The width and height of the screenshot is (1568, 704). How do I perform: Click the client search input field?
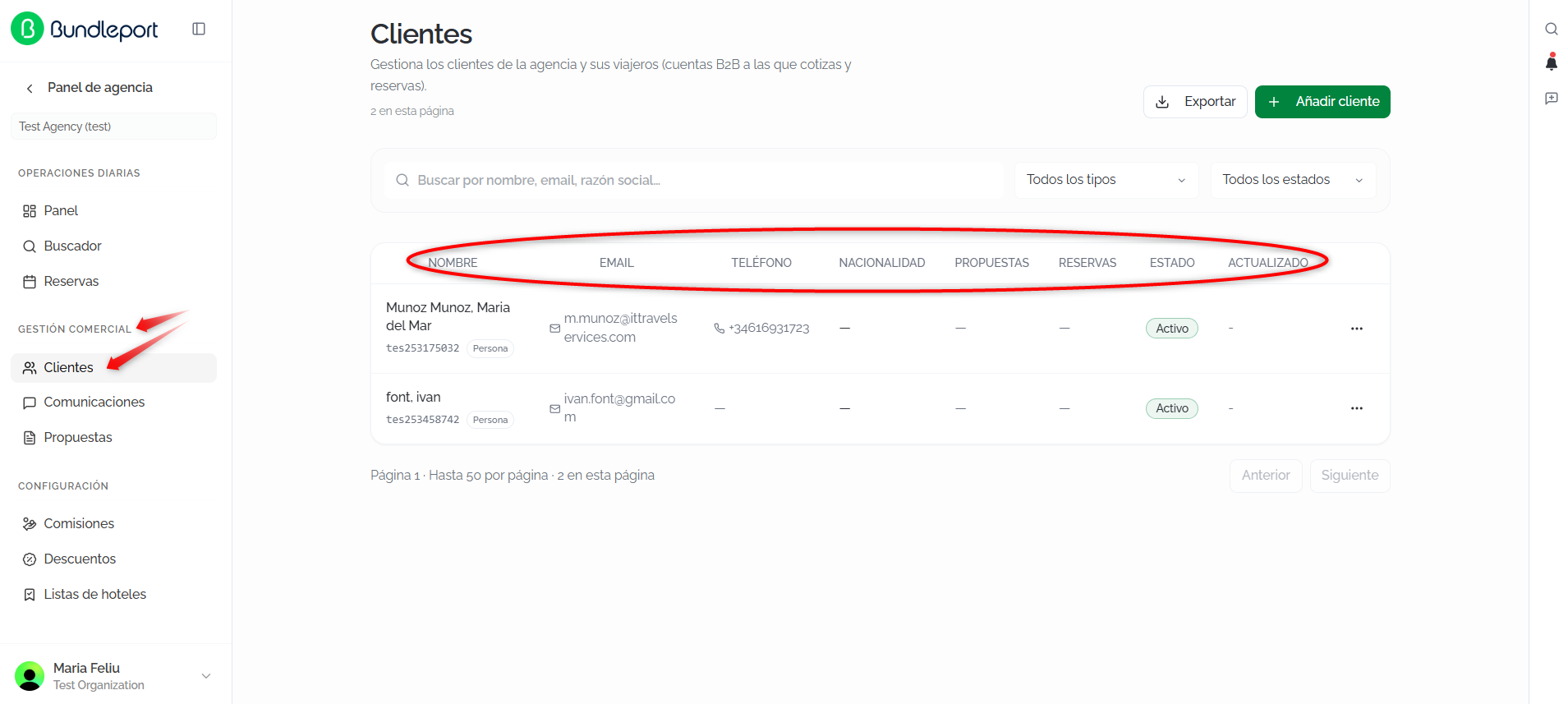[694, 180]
